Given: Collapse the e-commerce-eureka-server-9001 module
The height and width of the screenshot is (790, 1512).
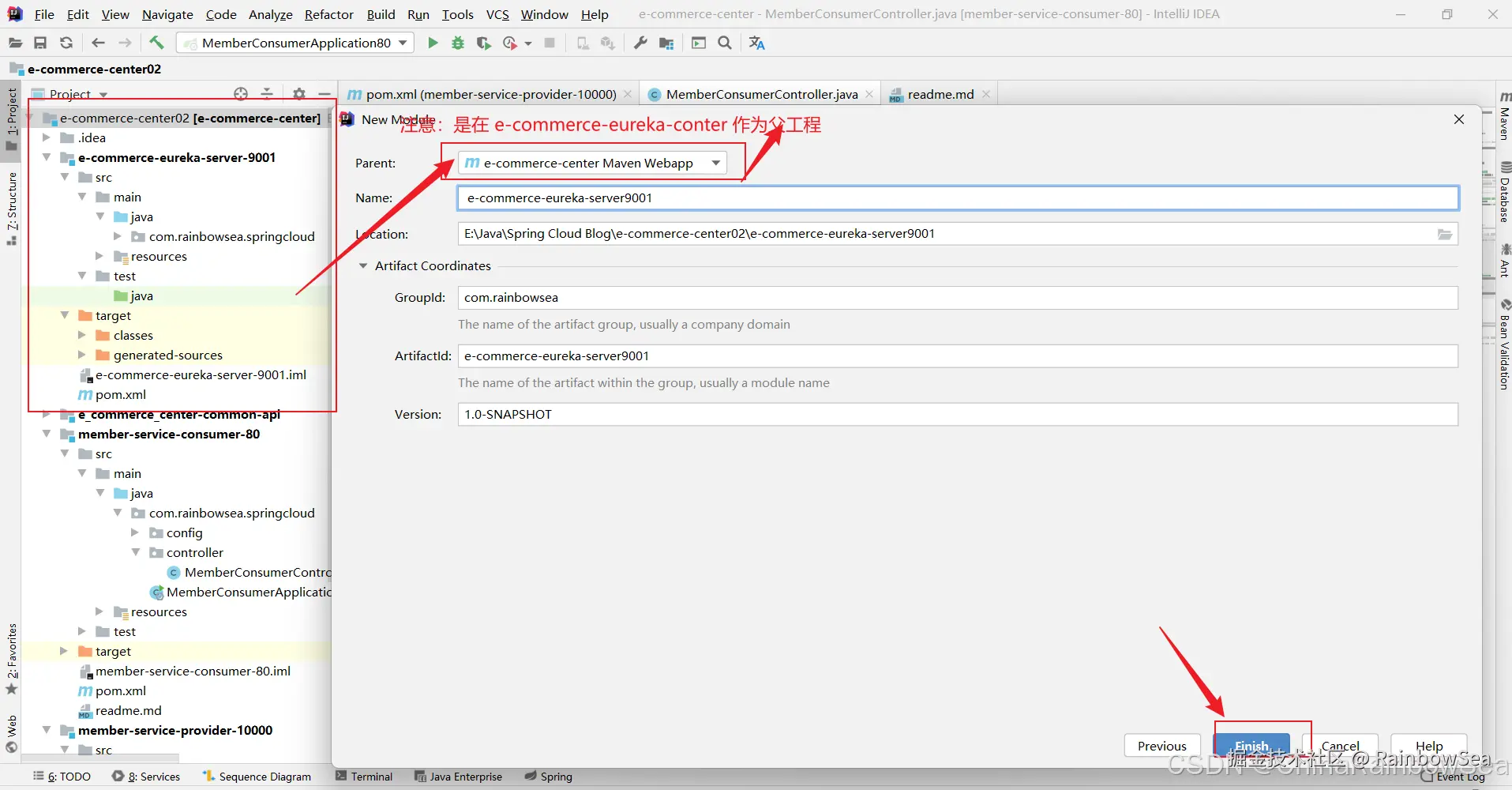Looking at the screenshot, I should (x=47, y=157).
